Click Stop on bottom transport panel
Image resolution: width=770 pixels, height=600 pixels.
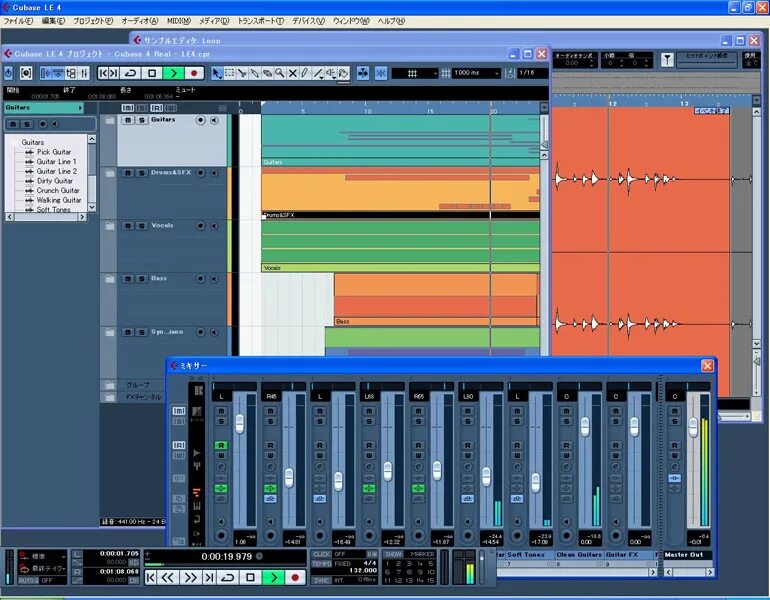pos(250,578)
